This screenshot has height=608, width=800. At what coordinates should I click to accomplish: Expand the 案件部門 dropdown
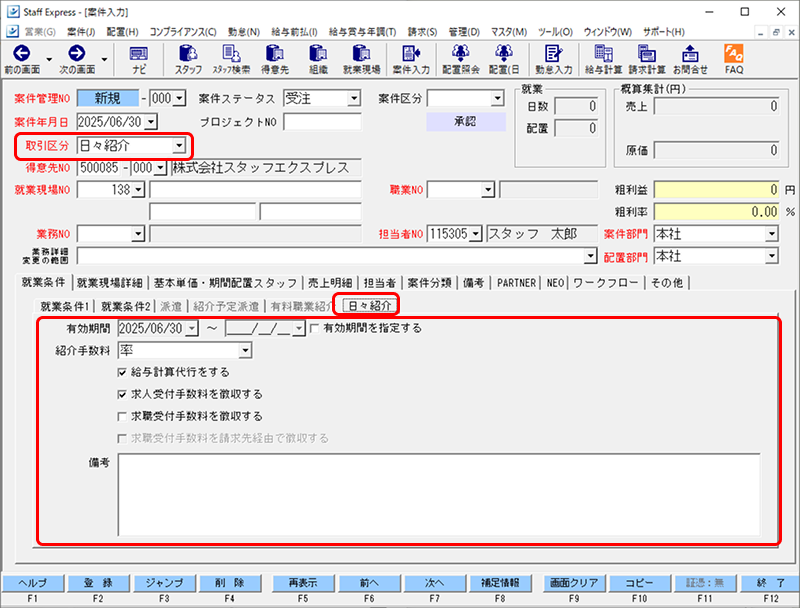point(772,234)
